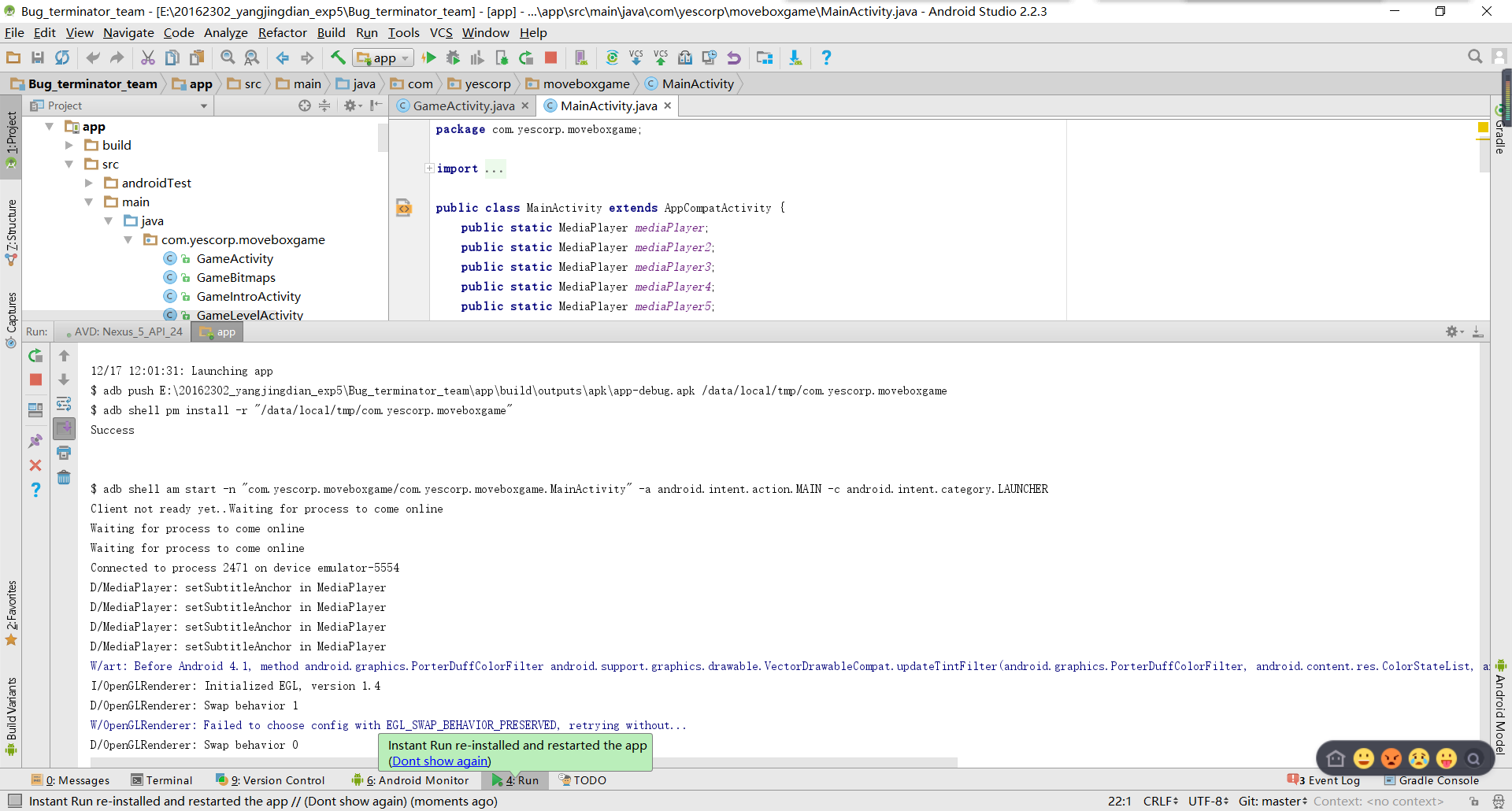The width and height of the screenshot is (1512, 811).
Task: Rerun app in the Run panel
Action: click(x=35, y=356)
